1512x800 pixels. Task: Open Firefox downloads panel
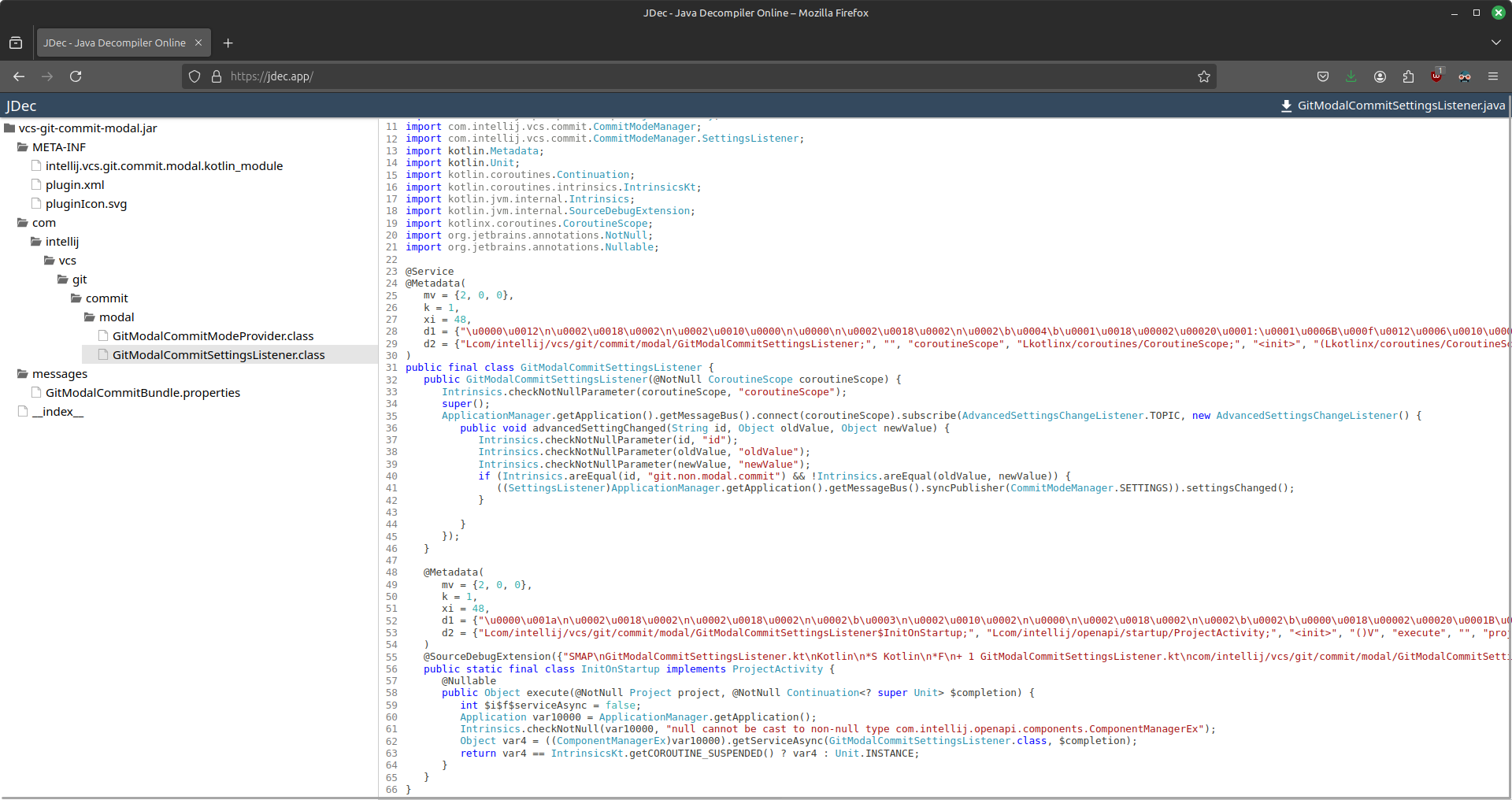[x=1351, y=76]
